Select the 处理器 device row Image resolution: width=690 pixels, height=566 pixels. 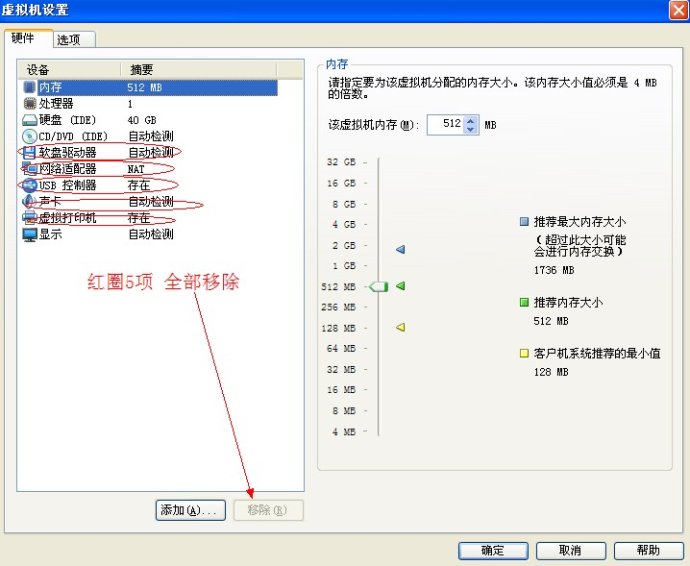[x=149, y=104]
